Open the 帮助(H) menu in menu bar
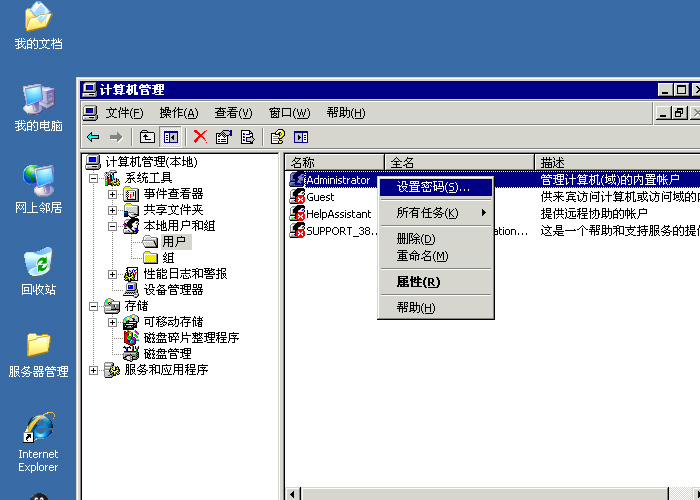The height and width of the screenshot is (500, 700). point(346,113)
